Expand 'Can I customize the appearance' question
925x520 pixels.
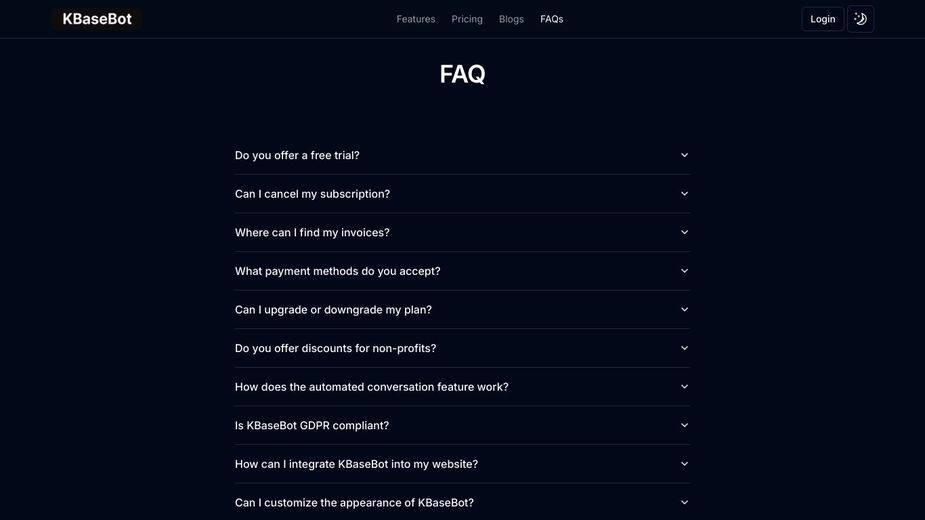462,502
